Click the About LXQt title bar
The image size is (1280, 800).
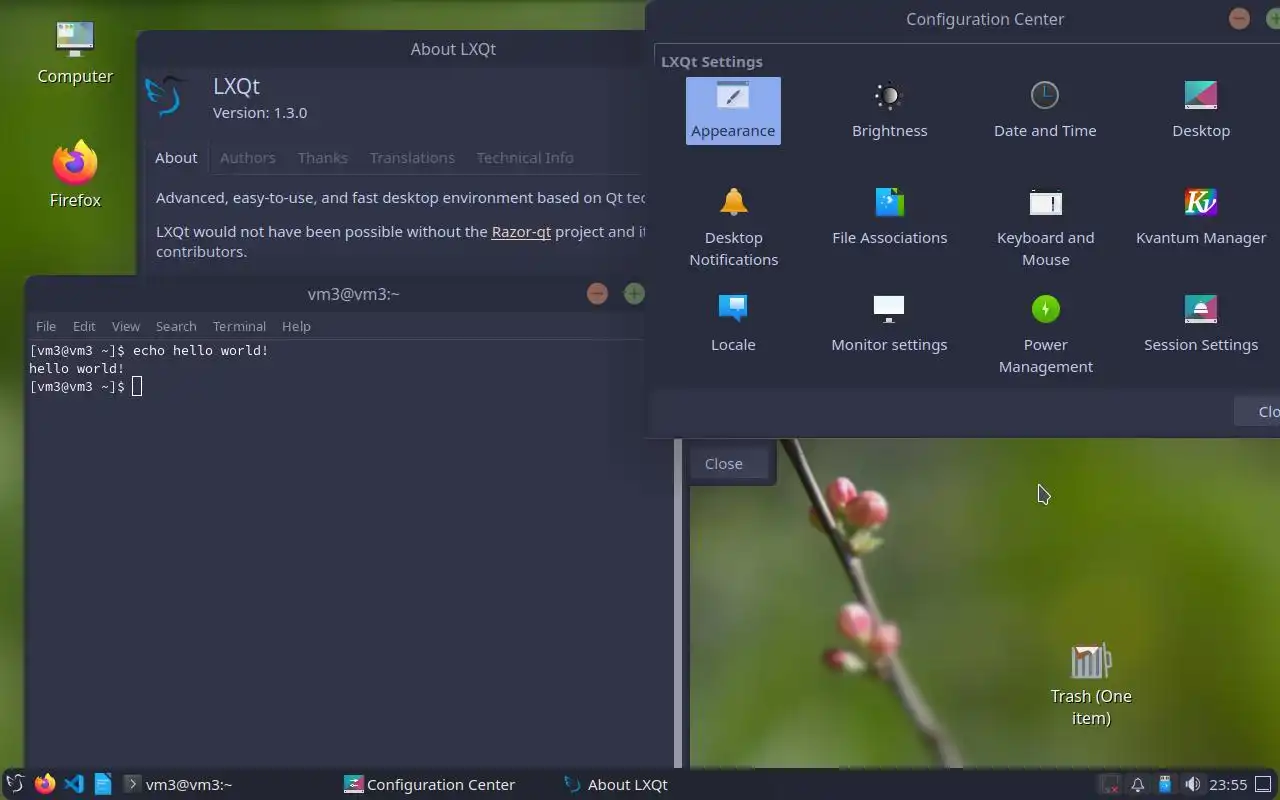pyautogui.click(x=453, y=49)
